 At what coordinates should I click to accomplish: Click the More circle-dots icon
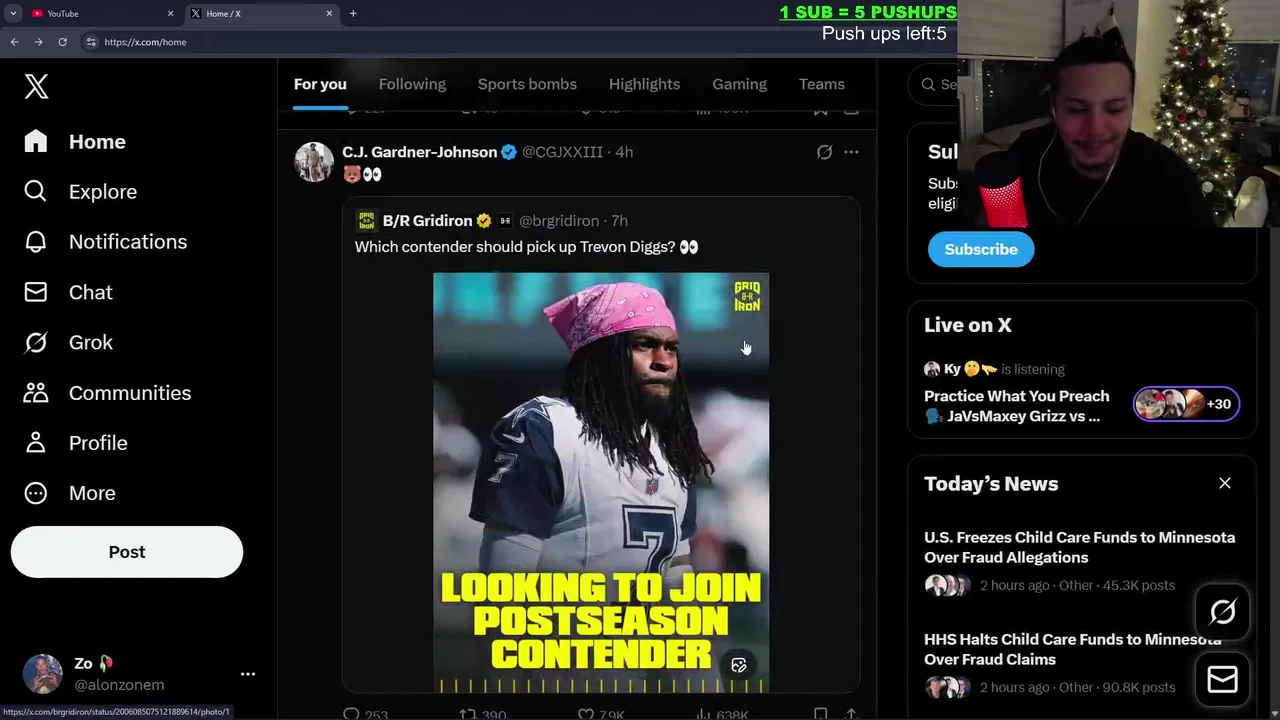(36, 493)
